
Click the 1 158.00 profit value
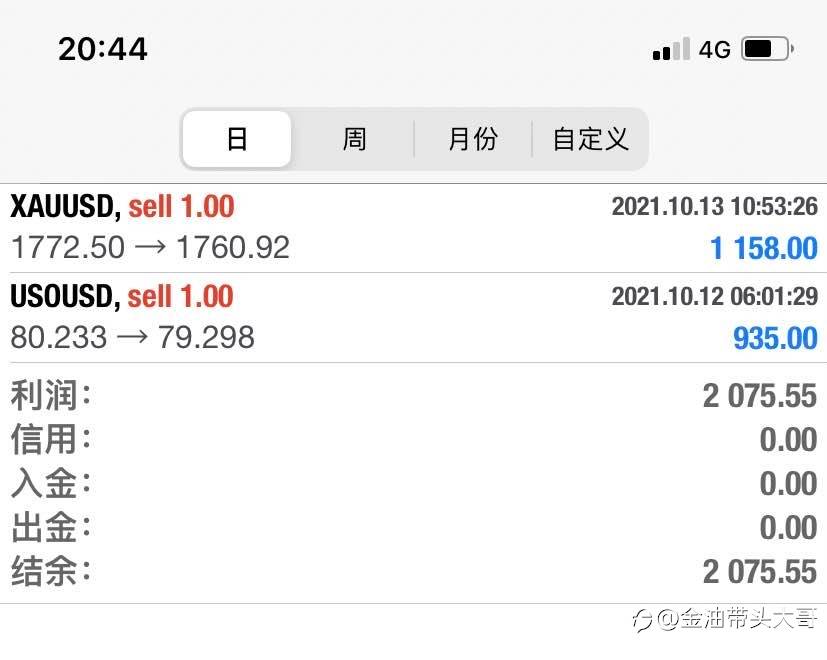pos(764,248)
